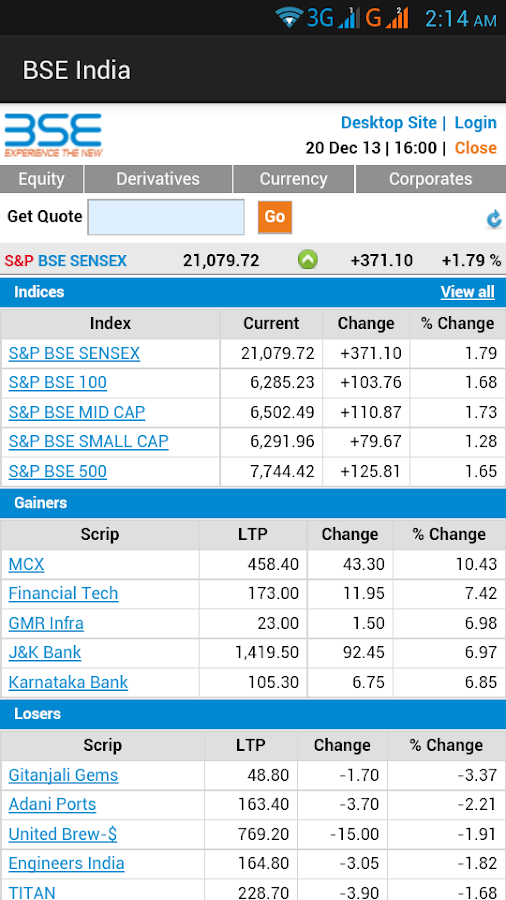Screen dimensions: 506x900
Task: Switch to the Corporates tab
Action: [430, 179]
